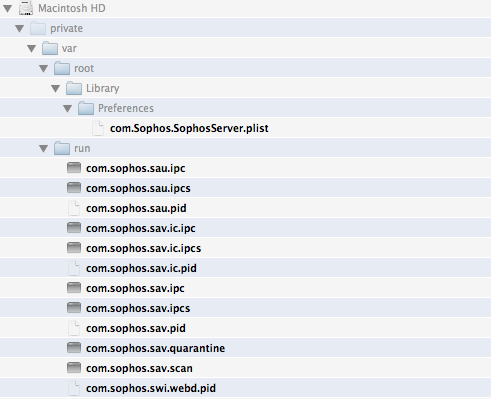Image resolution: width=491 pixels, height=399 pixels.
Task: Select file name com.sophos.sav.ic.pid
Action: (x=141, y=269)
